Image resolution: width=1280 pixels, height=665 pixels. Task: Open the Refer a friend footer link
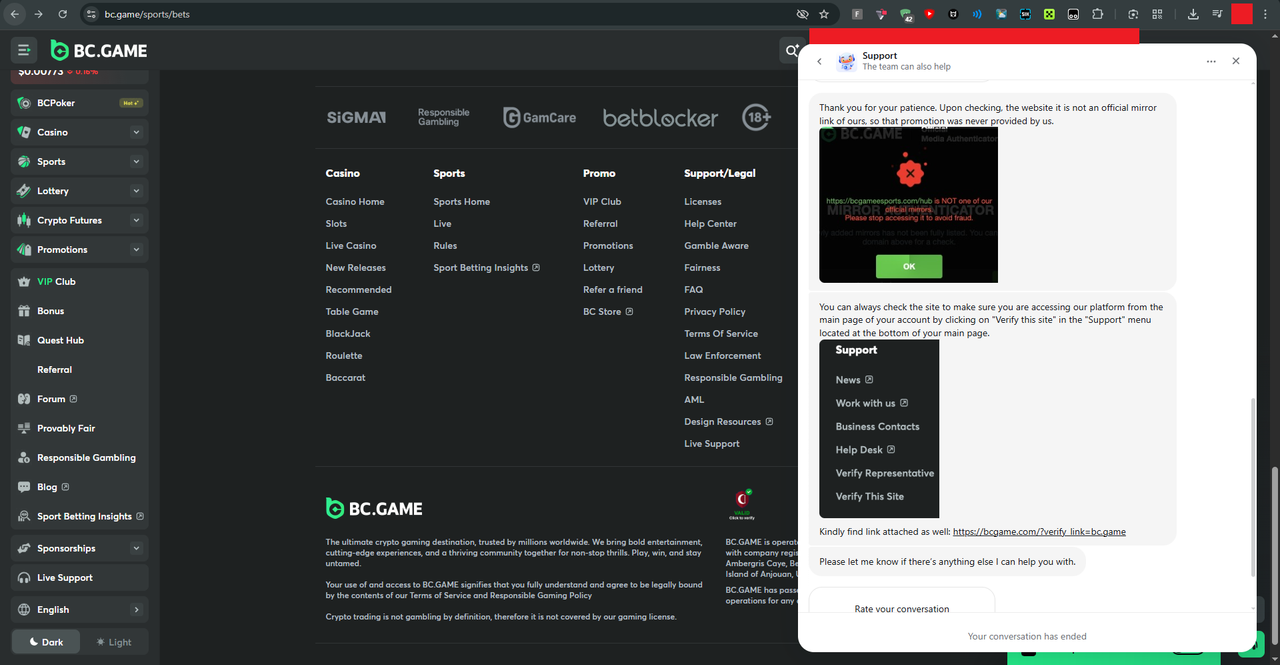pyautogui.click(x=613, y=290)
